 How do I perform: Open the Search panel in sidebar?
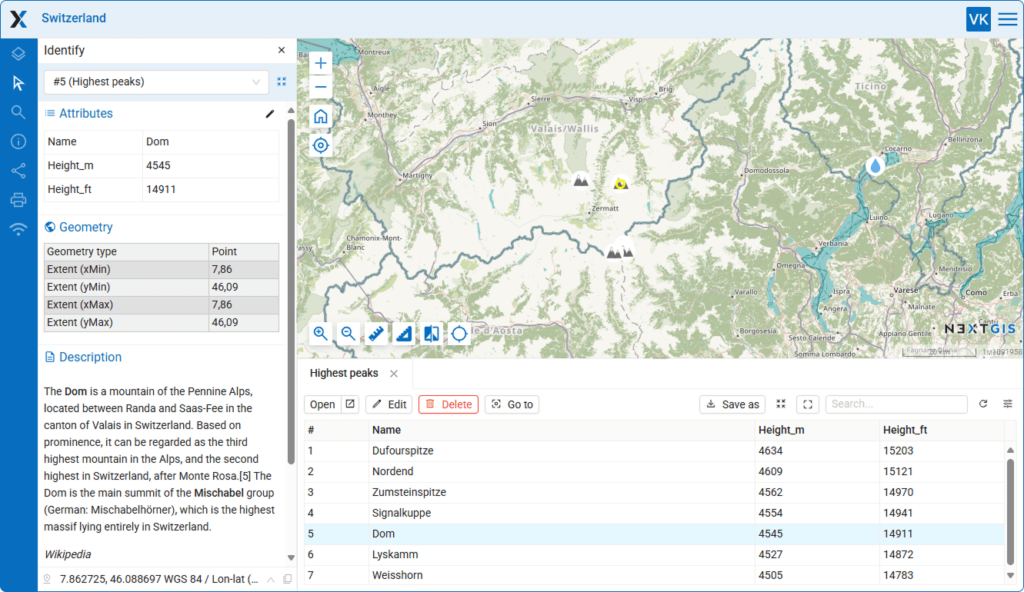pos(18,112)
